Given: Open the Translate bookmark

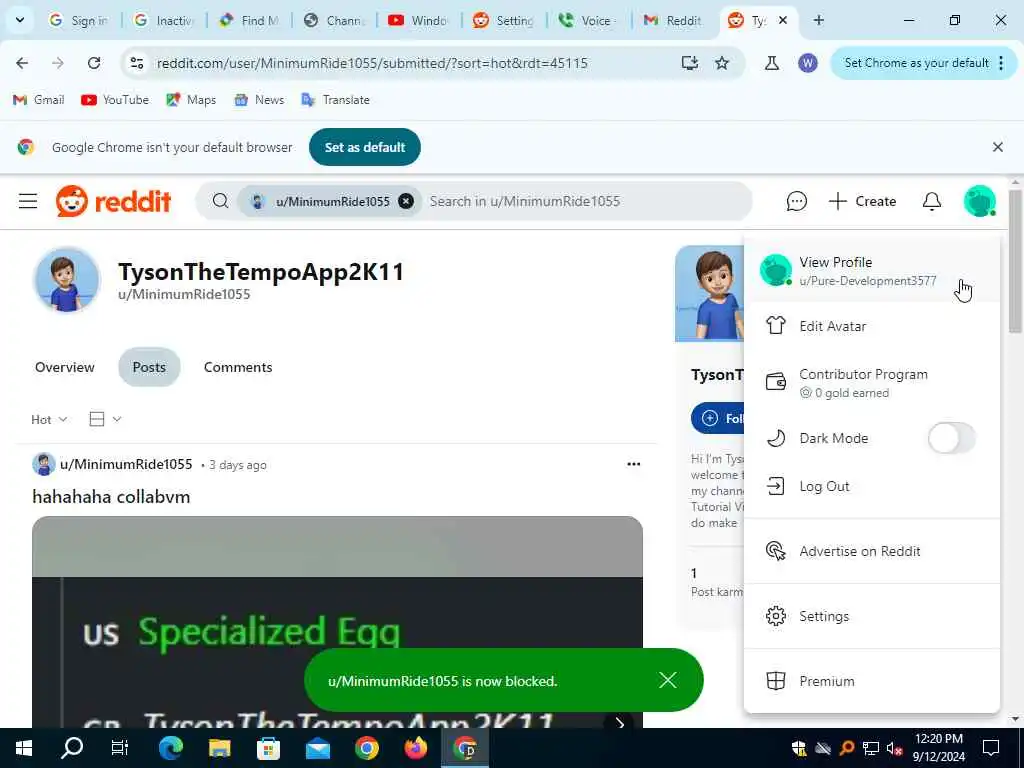Looking at the screenshot, I should pyautogui.click(x=336, y=100).
